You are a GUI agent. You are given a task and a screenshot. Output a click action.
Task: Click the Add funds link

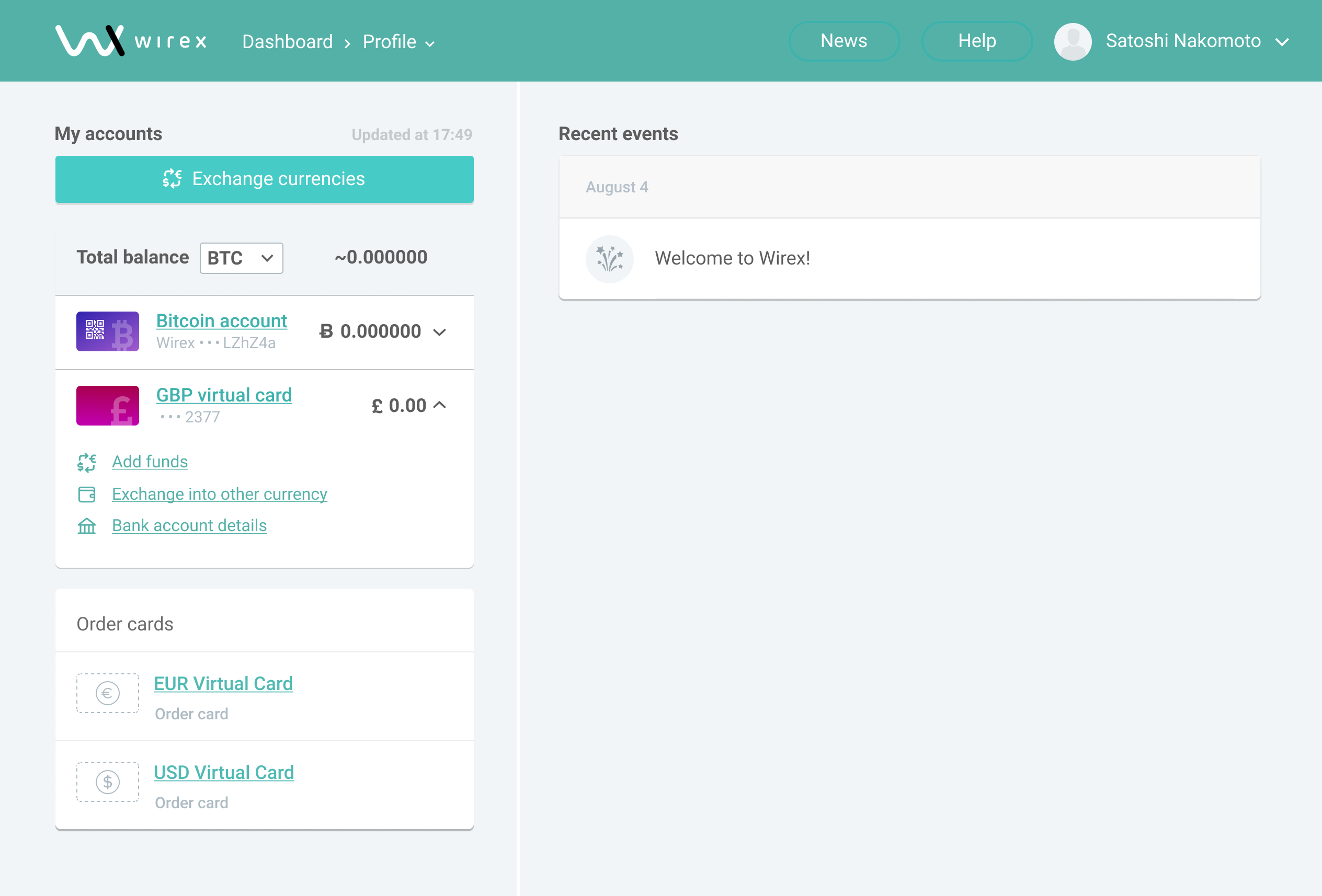coord(150,462)
